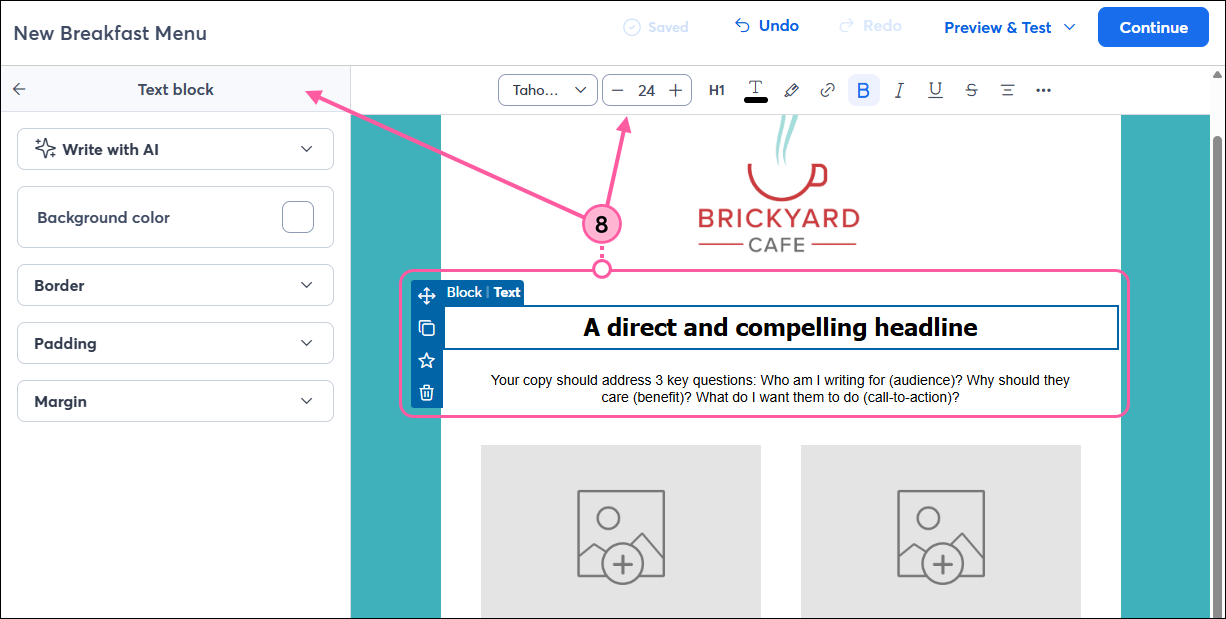This screenshot has height=619, width=1226.
Task: Open the Background color swatch
Action: tap(297, 217)
